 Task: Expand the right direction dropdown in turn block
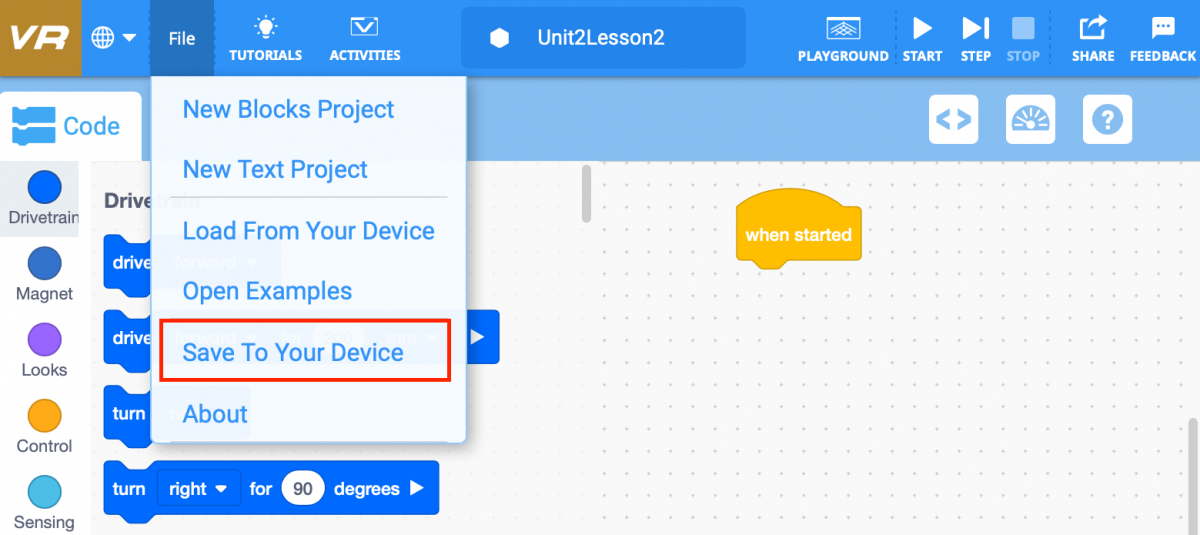tap(199, 489)
